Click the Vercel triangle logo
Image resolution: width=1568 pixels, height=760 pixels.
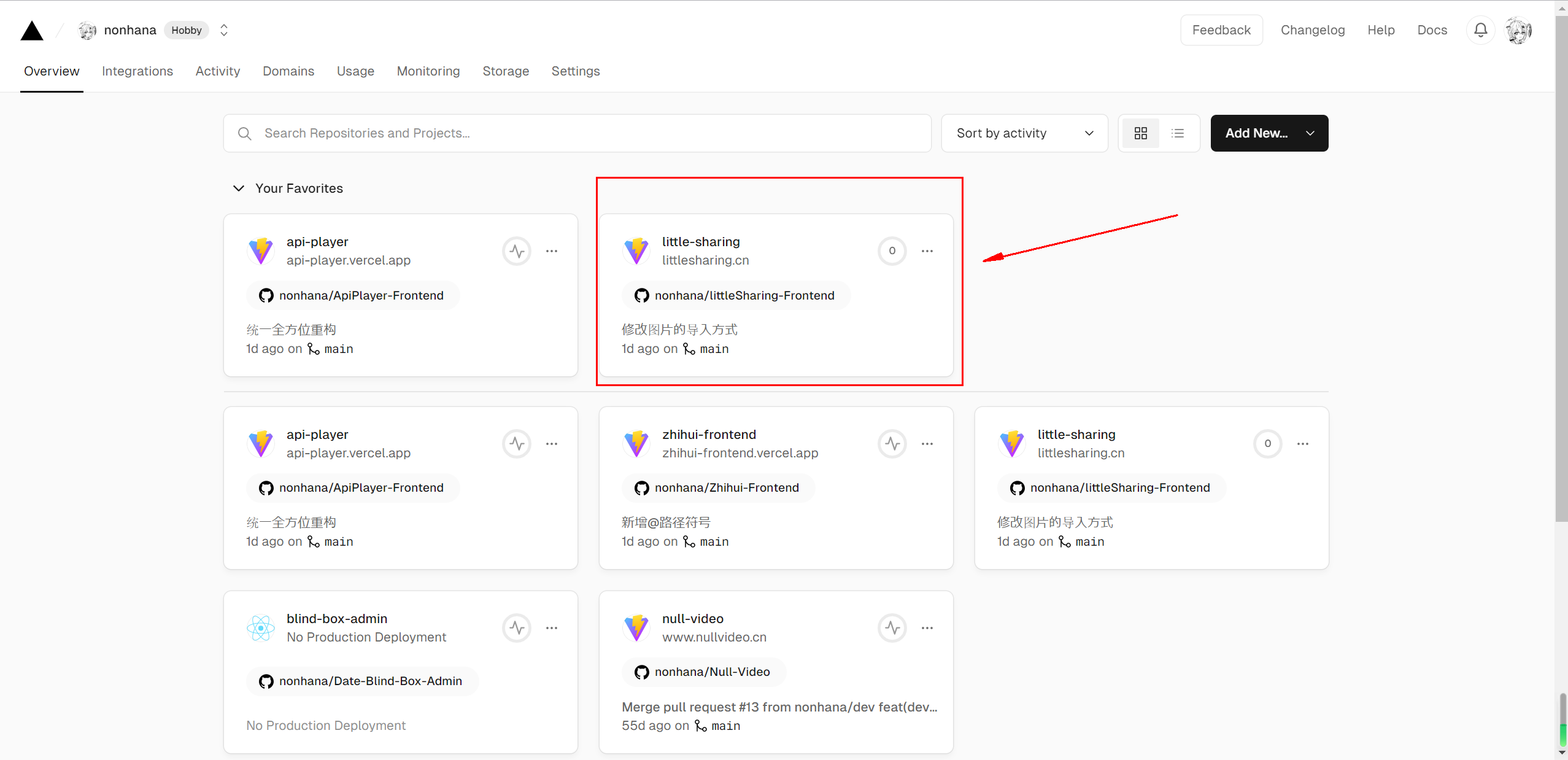(32, 31)
